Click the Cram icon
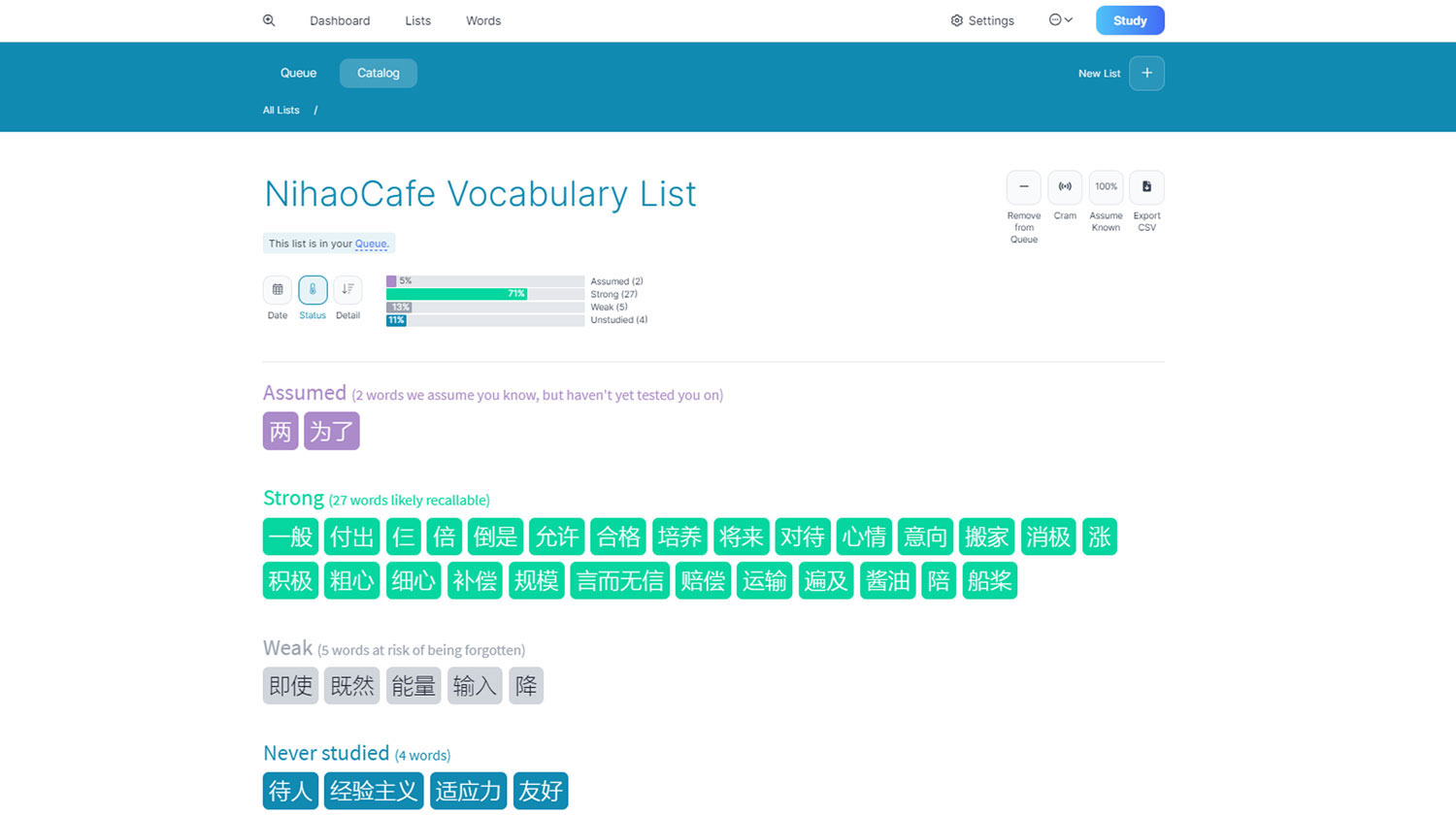This screenshot has height=815, width=1456. [x=1065, y=186]
